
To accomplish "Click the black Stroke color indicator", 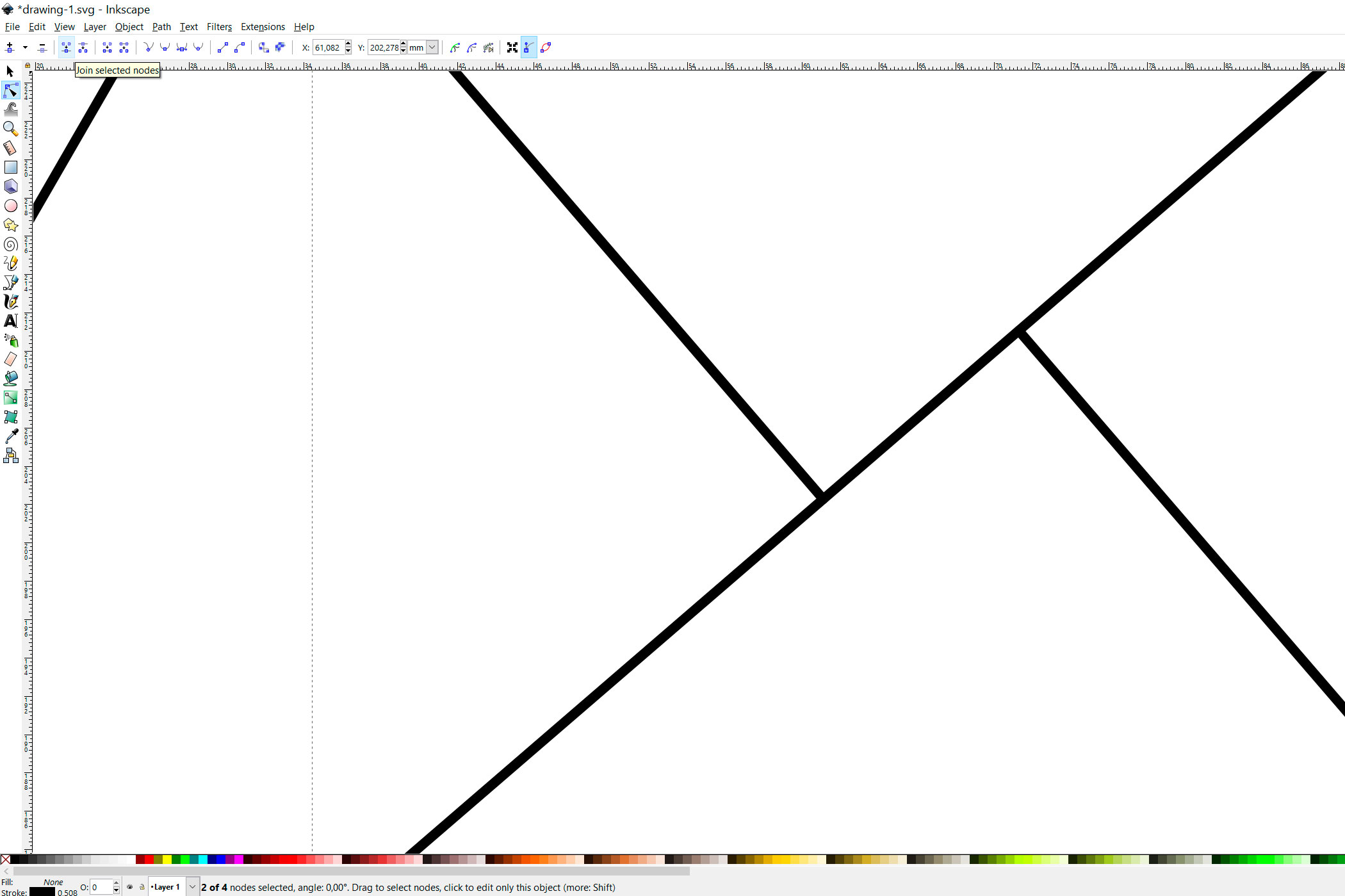I will point(42,892).
